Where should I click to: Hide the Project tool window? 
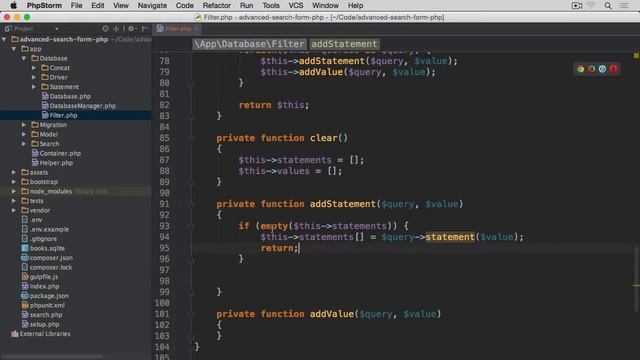point(144,29)
